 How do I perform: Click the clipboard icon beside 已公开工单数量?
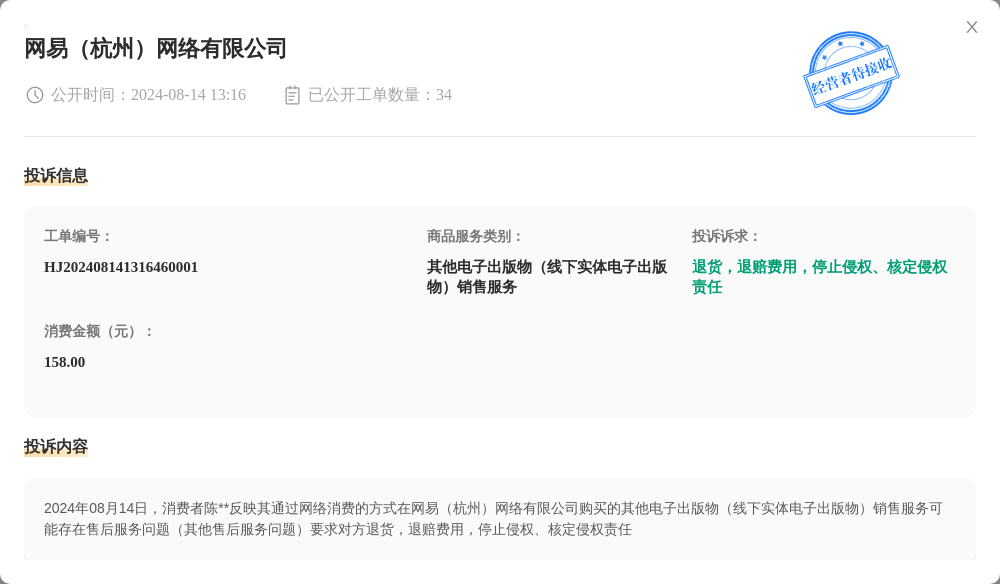click(292, 95)
